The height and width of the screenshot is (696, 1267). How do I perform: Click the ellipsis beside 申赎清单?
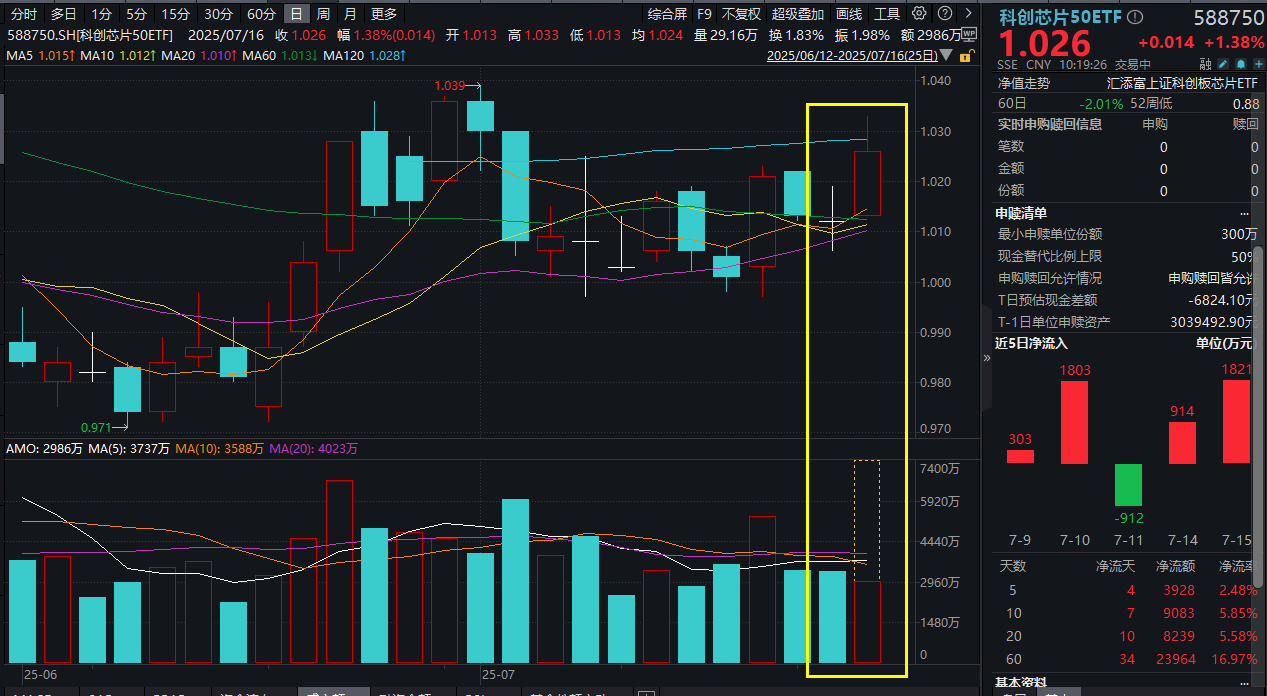[1244, 212]
